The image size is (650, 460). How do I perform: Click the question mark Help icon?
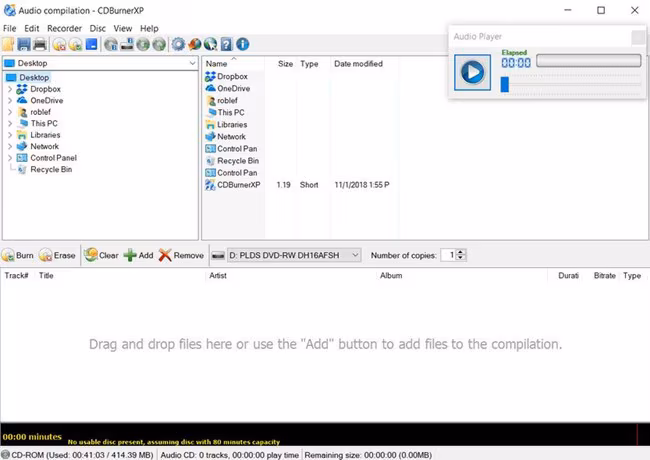pyautogui.click(x=226, y=44)
